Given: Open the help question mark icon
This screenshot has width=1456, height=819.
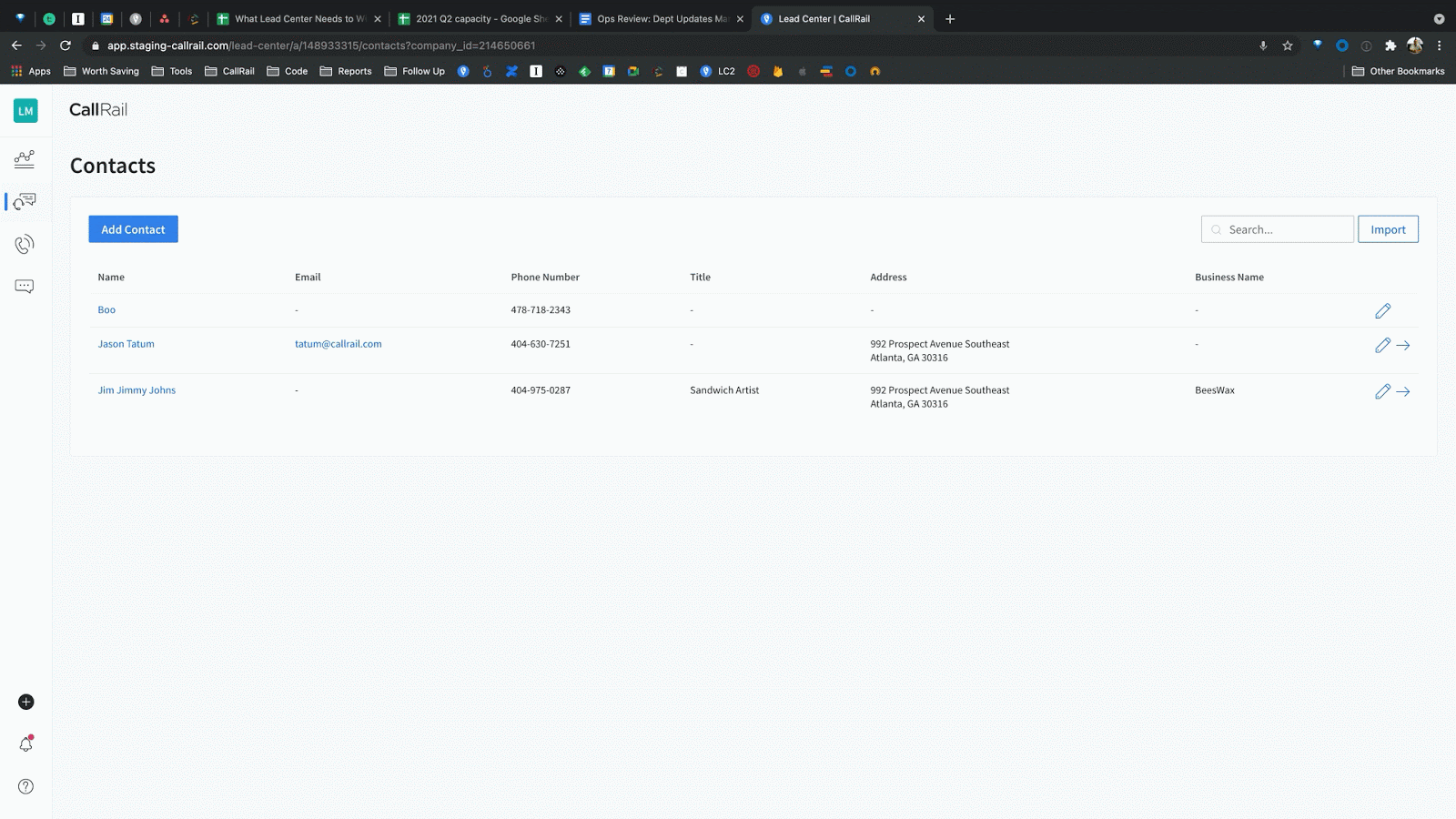Looking at the screenshot, I should (25, 786).
